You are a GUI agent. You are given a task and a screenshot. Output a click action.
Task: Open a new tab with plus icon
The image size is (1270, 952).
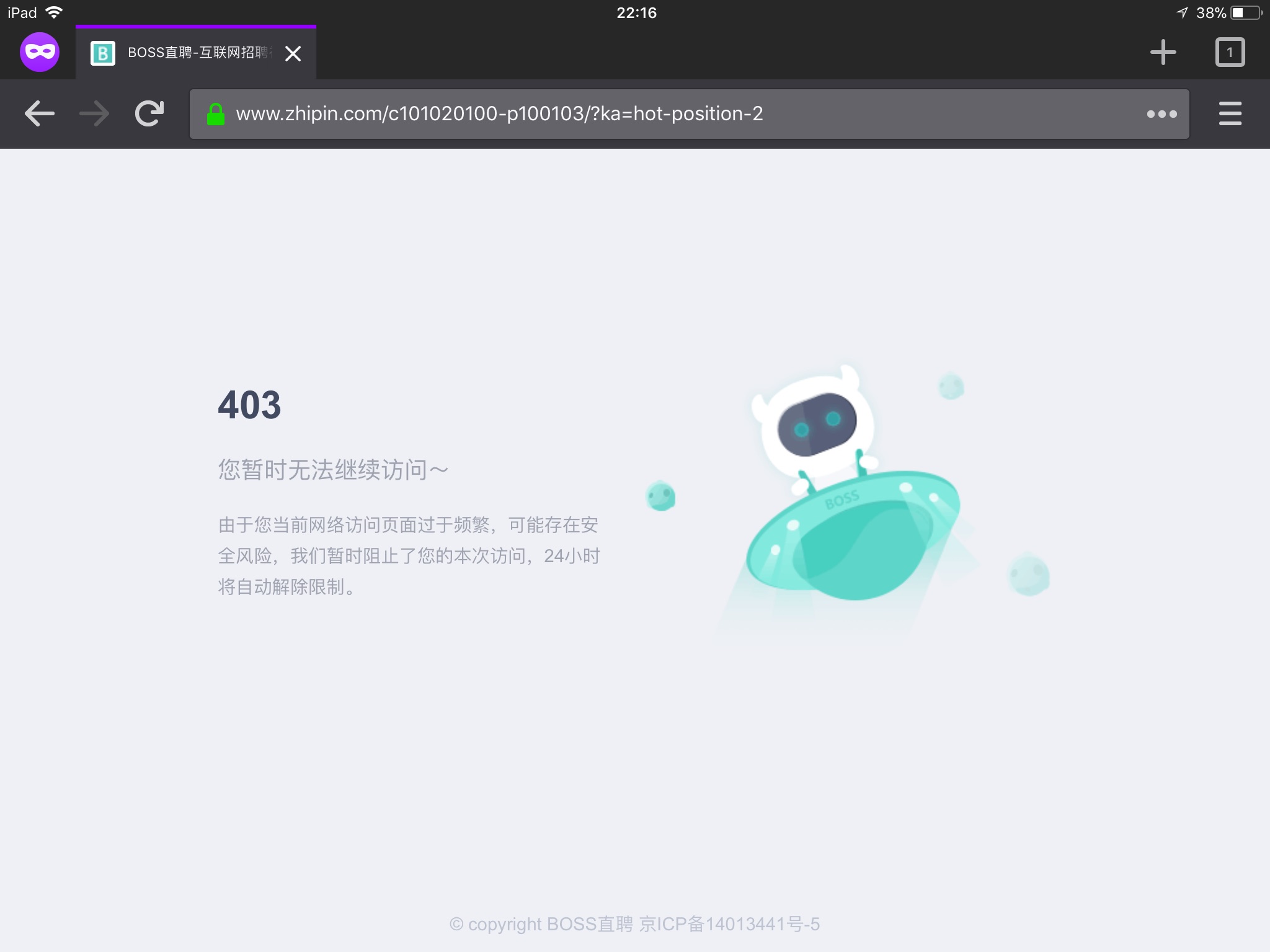pos(1163,52)
